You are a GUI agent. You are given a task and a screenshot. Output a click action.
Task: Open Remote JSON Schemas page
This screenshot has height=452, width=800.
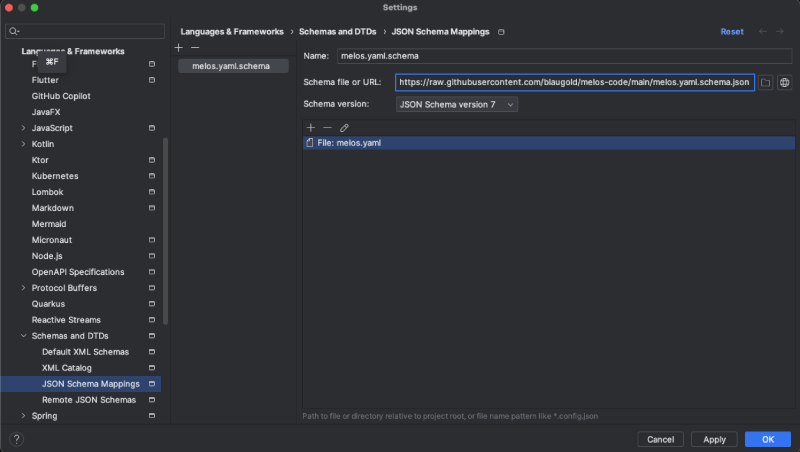[x=89, y=400]
